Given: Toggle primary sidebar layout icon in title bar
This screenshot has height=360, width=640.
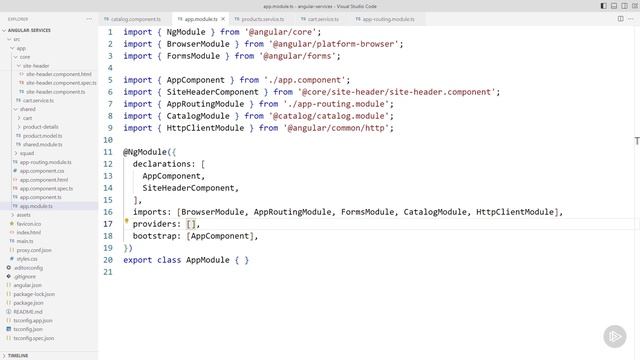Looking at the screenshot, I should 603,6.
